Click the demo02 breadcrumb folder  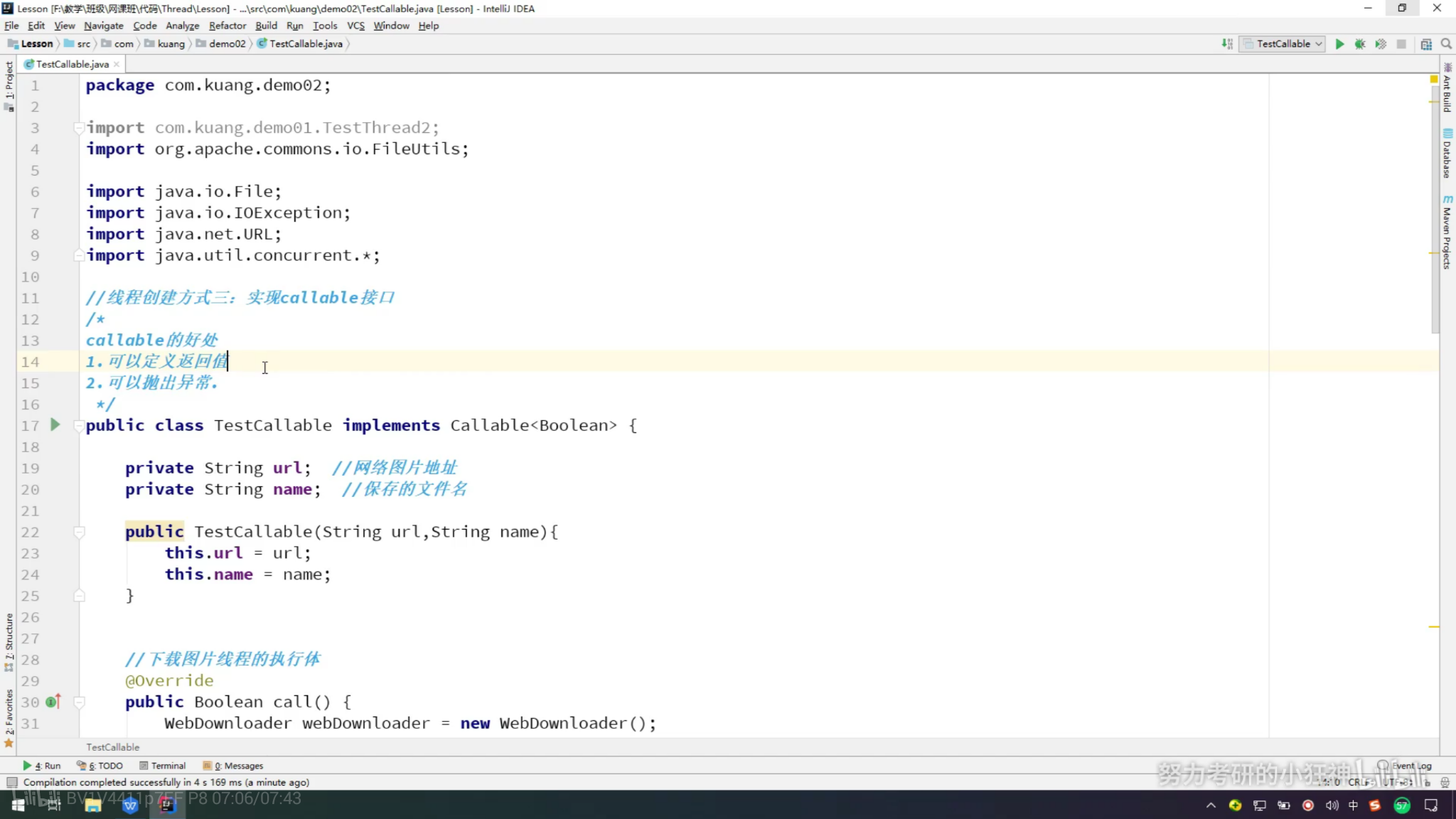(221, 44)
